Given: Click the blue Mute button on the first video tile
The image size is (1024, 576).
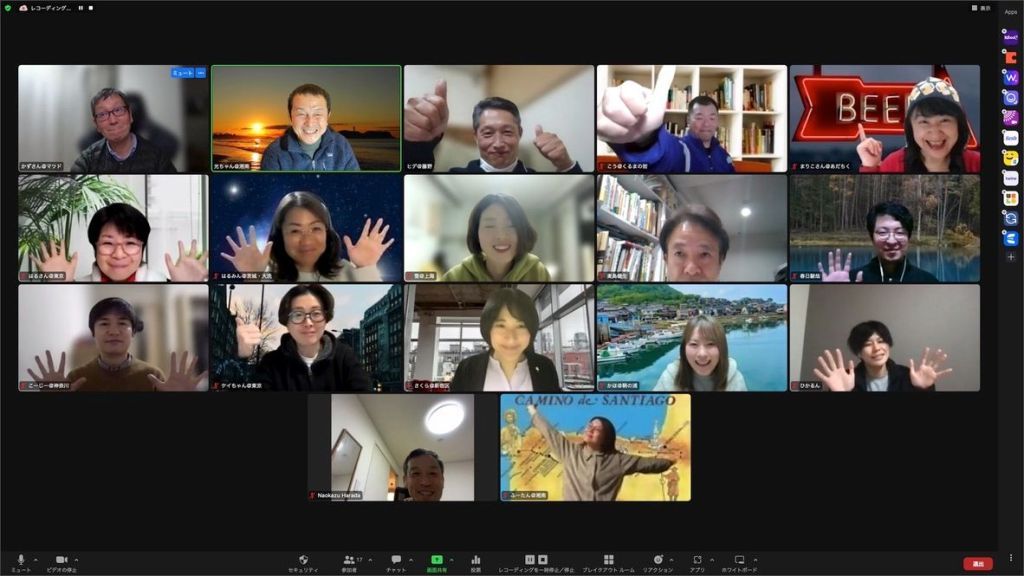Looking at the screenshot, I should point(182,73).
